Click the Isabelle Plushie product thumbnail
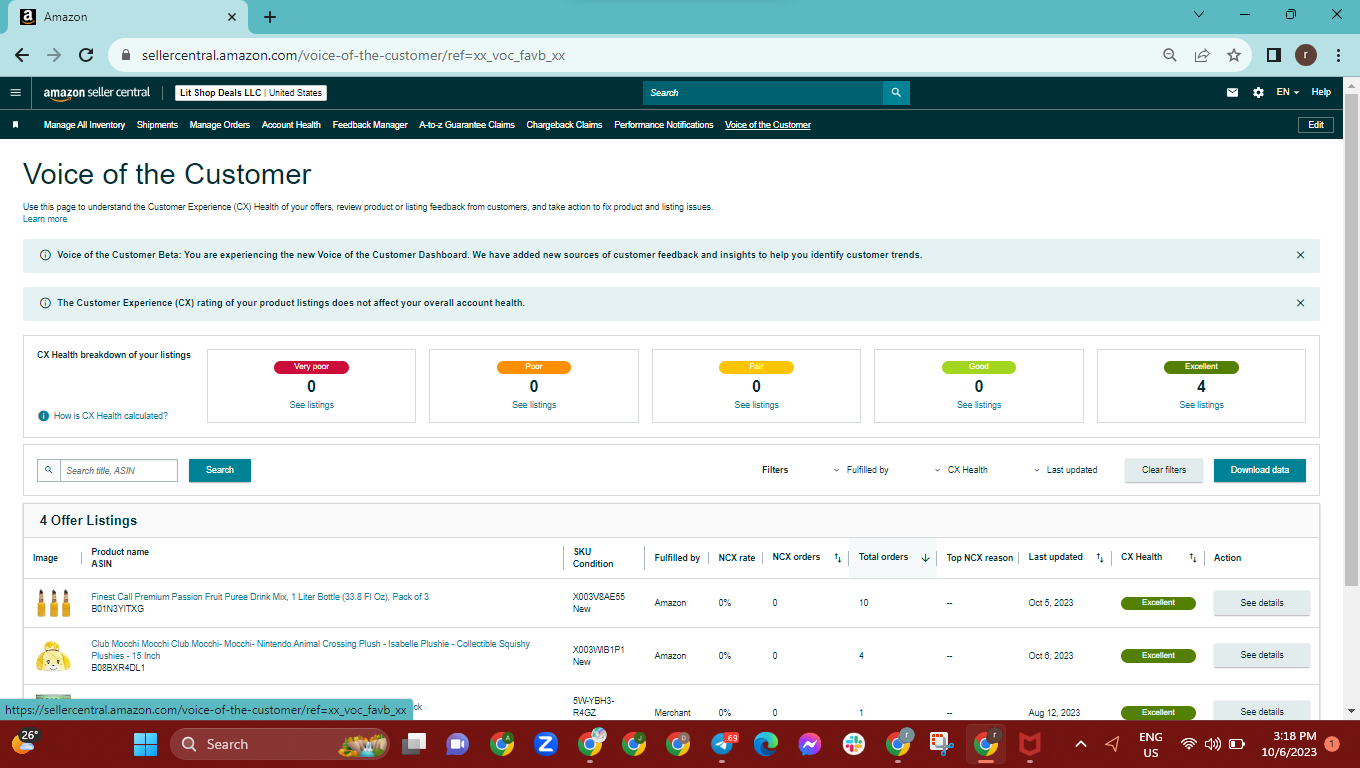The image size is (1360, 768). pos(53,655)
